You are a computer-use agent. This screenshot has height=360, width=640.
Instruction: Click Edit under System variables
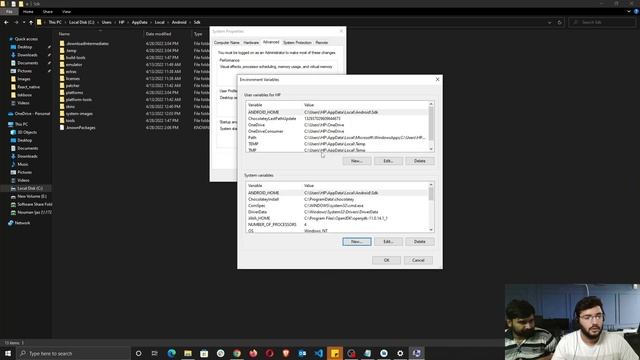point(388,242)
